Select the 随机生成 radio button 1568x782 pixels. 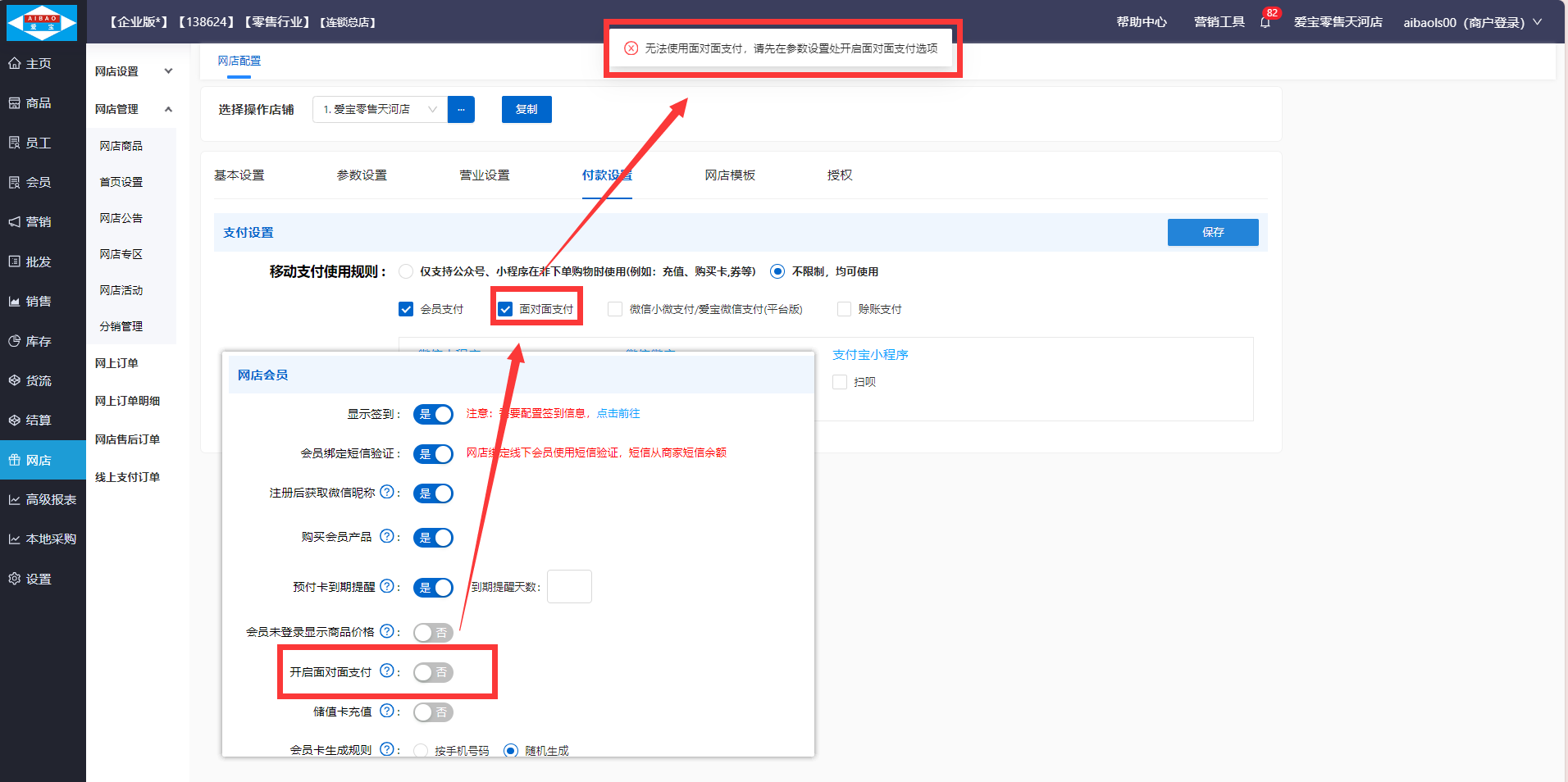[x=511, y=750]
